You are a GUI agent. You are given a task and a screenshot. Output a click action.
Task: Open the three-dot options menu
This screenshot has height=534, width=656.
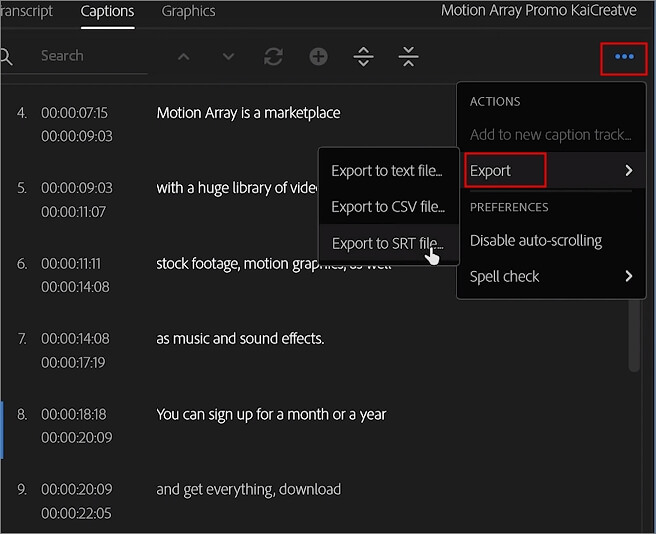pyautogui.click(x=624, y=57)
